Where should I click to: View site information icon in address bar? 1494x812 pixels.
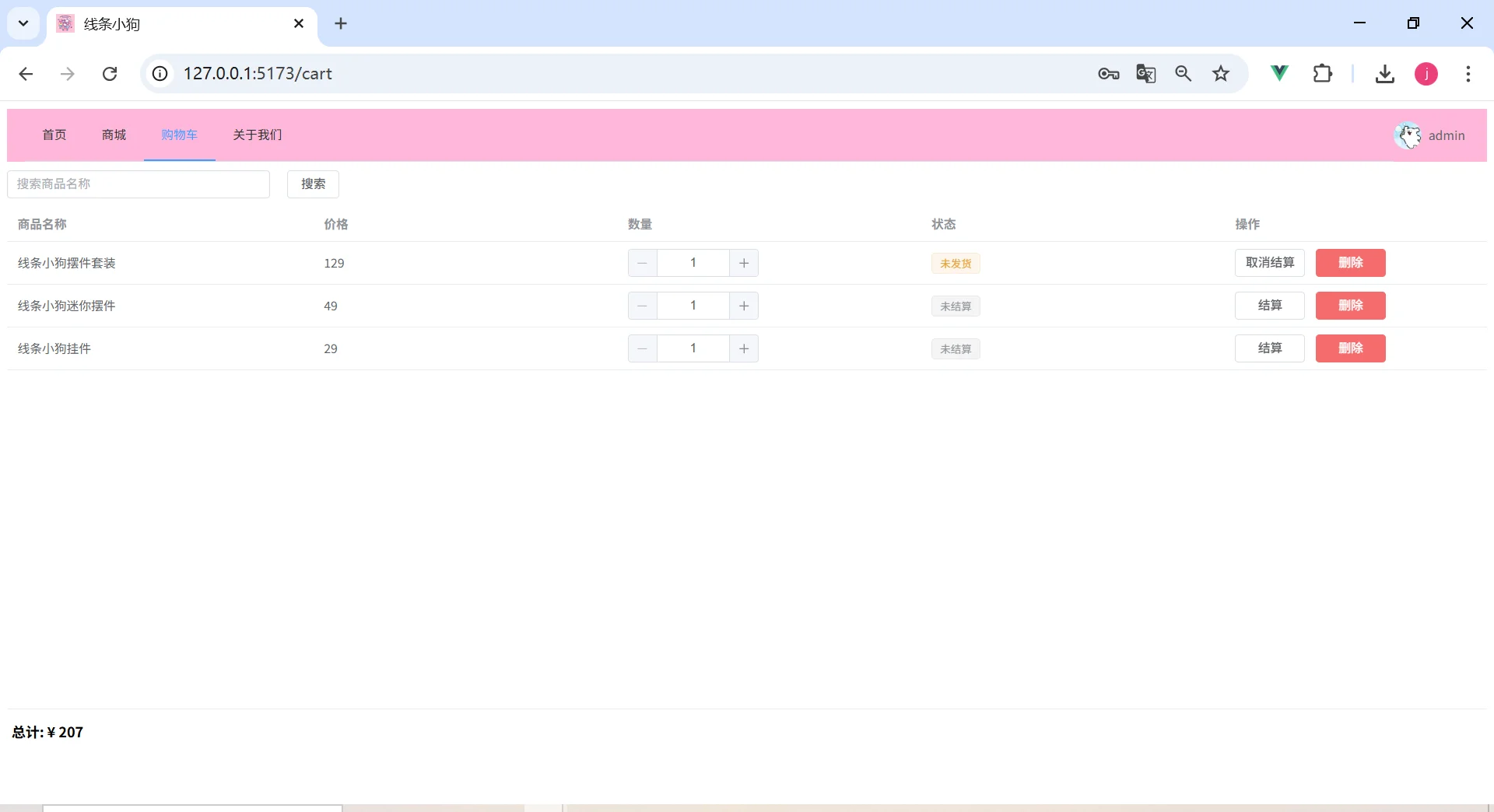[x=160, y=74]
